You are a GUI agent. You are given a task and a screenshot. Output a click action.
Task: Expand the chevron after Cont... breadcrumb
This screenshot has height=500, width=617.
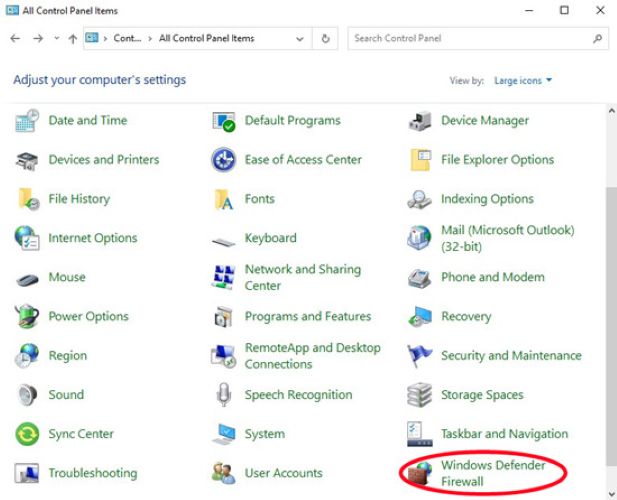150,39
